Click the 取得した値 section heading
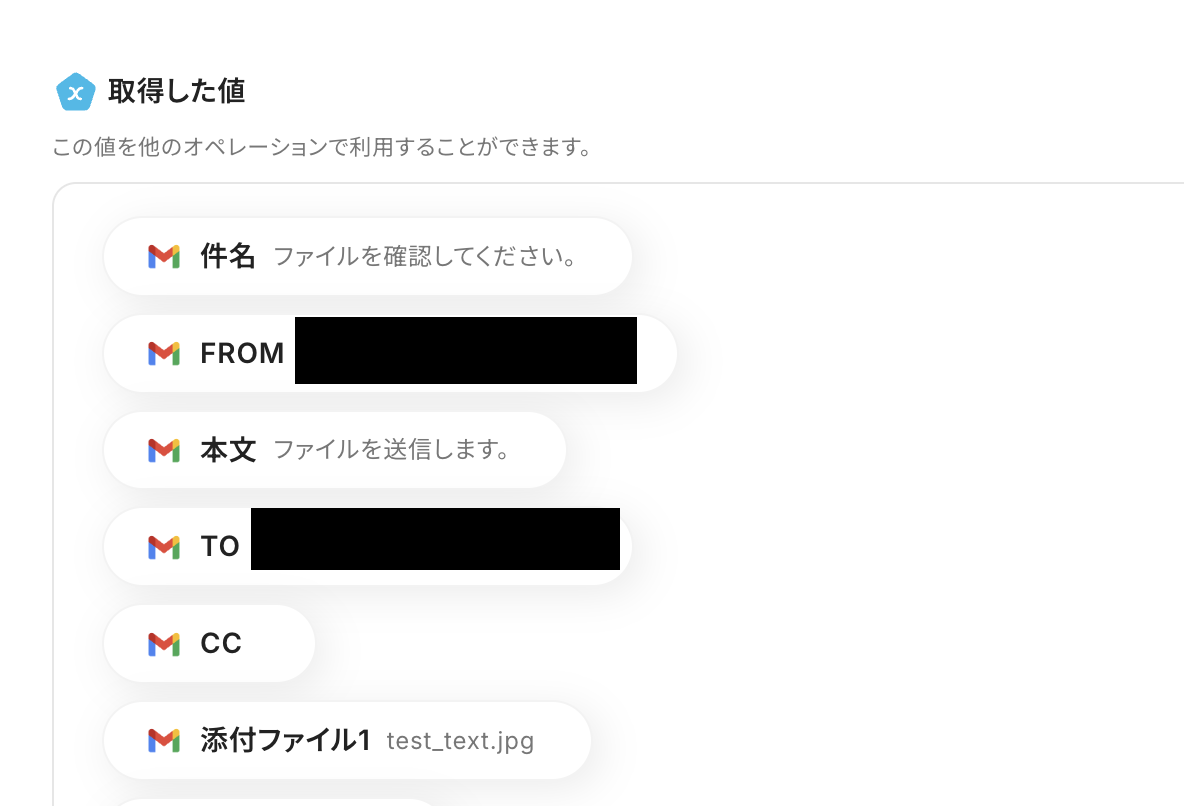Viewport: 1184px width, 806px height. point(177,91)
